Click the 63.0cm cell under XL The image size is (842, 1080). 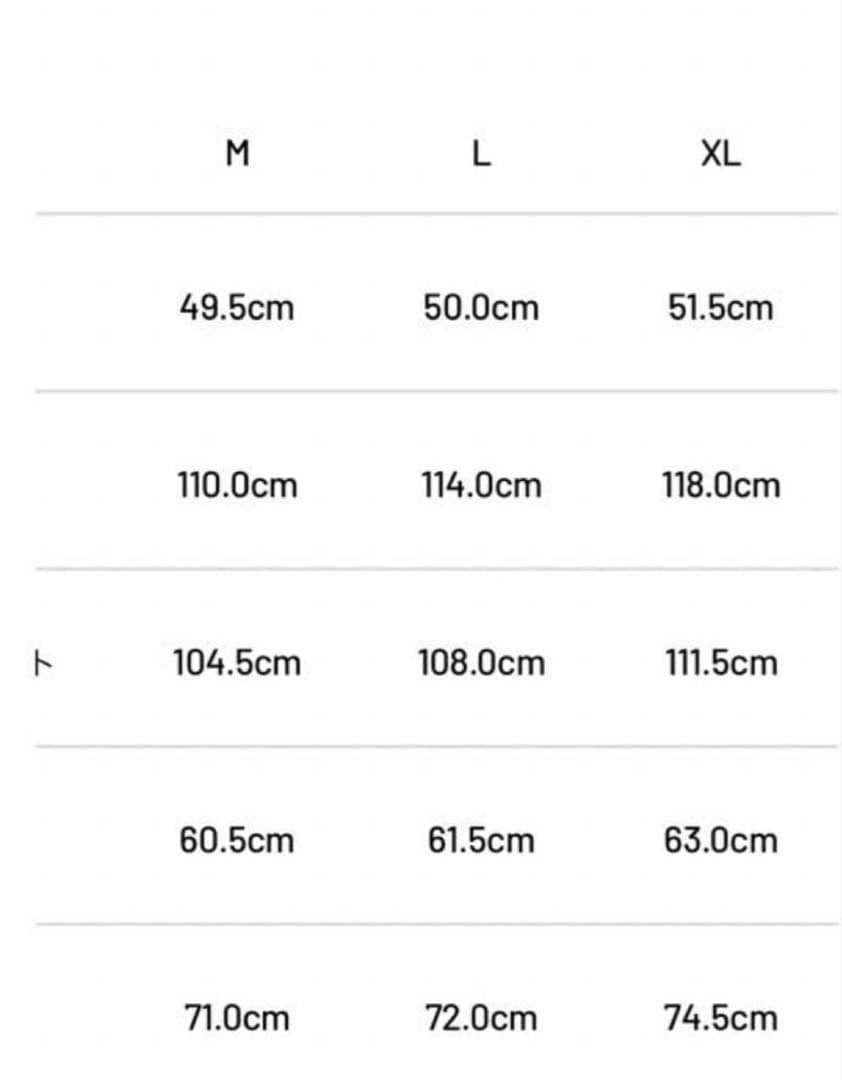720,840
